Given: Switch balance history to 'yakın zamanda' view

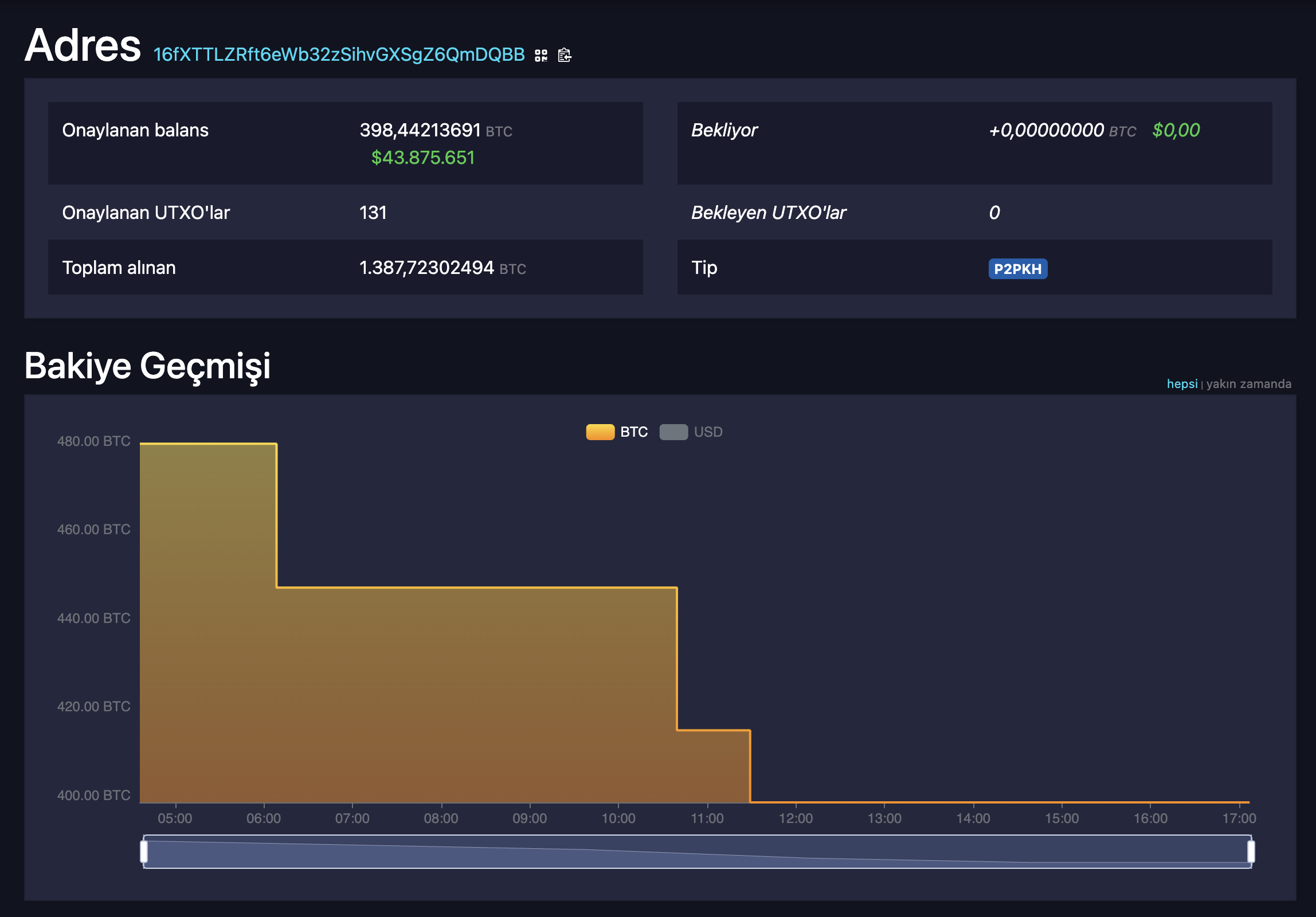Looking at the screenshot, I should click(1248, 384).
